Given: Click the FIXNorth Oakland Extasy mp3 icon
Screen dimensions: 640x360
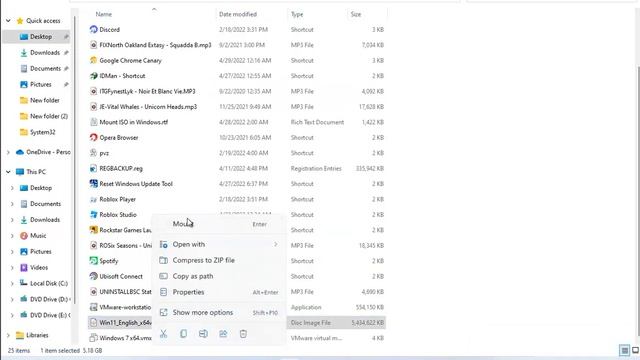Looking at the screenshot, I should pyautogui.click(x=93, y=45).
